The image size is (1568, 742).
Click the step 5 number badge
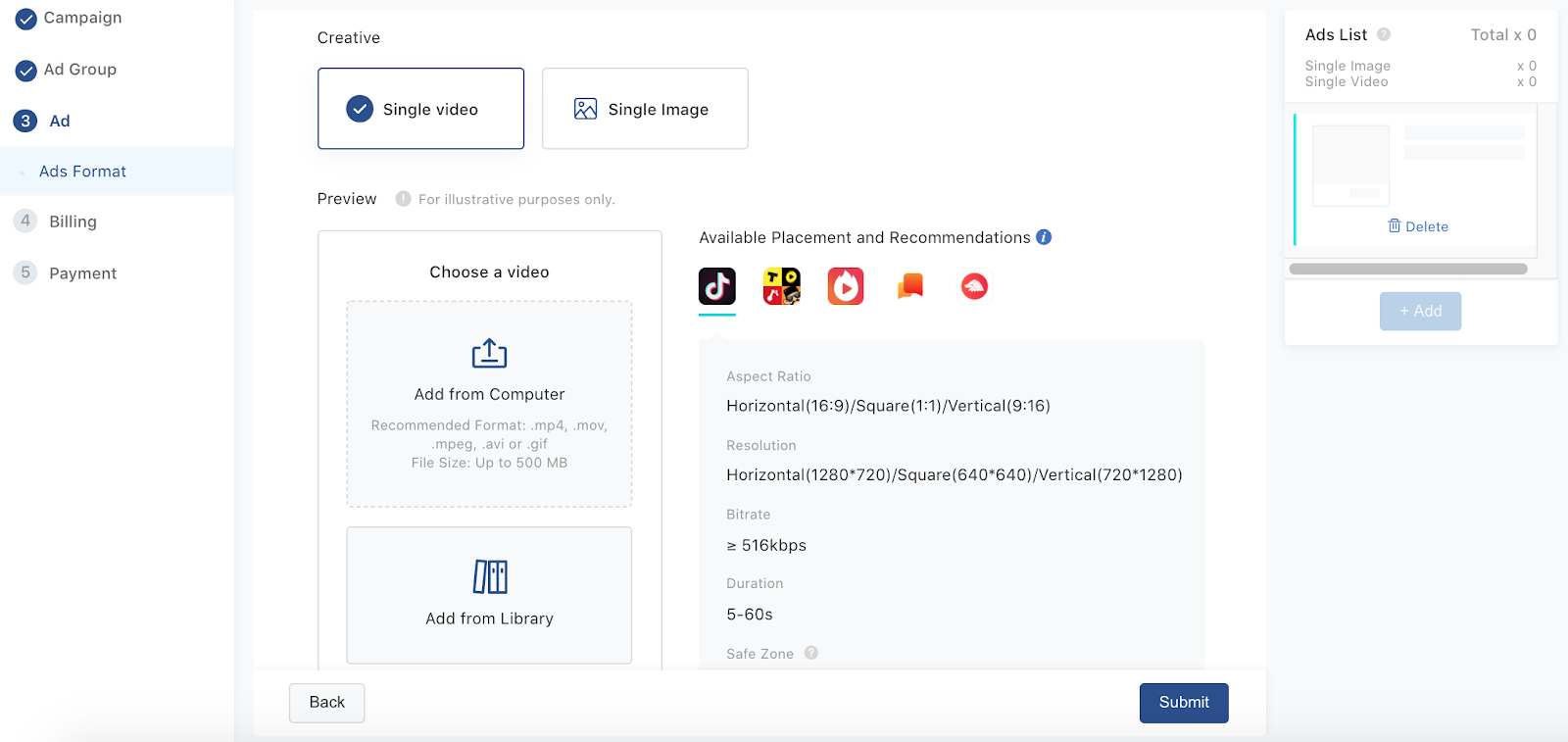coord(25,272)
